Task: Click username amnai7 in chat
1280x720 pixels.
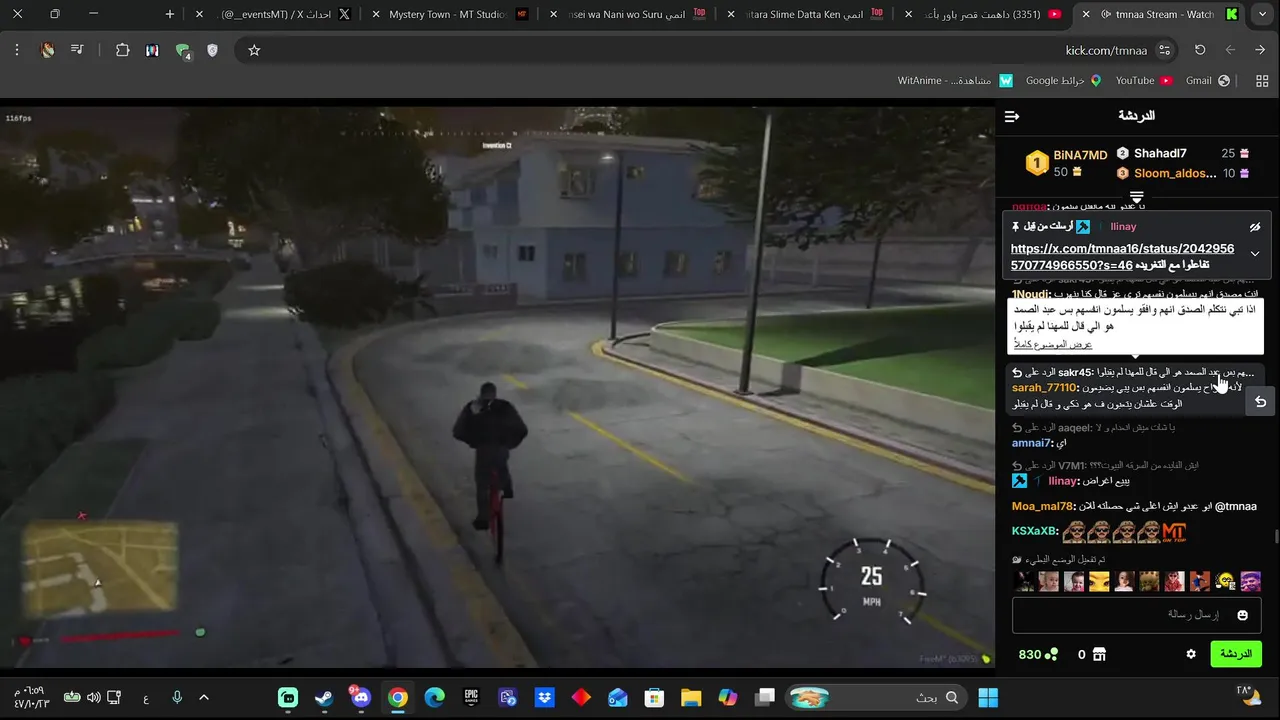Action: pos(1033,443)
